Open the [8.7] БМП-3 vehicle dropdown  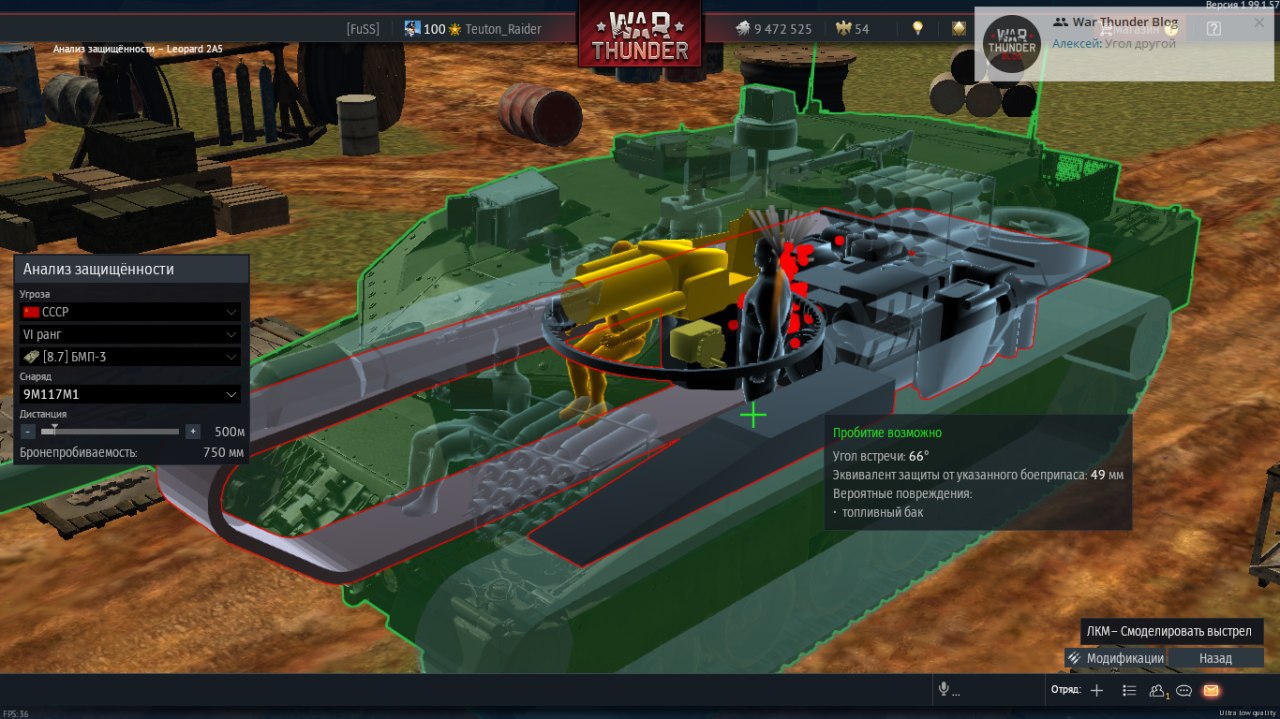(130, 357)
